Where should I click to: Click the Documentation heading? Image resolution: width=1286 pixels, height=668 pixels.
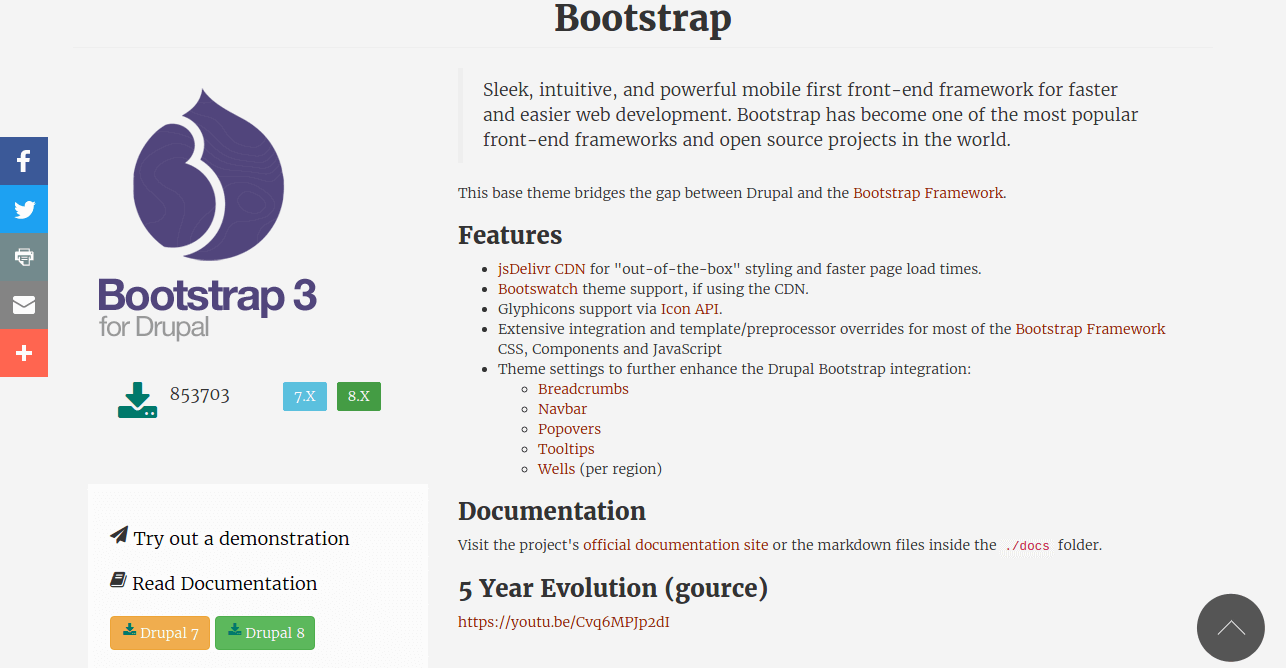pyautogui.click(x=552, y=511)
